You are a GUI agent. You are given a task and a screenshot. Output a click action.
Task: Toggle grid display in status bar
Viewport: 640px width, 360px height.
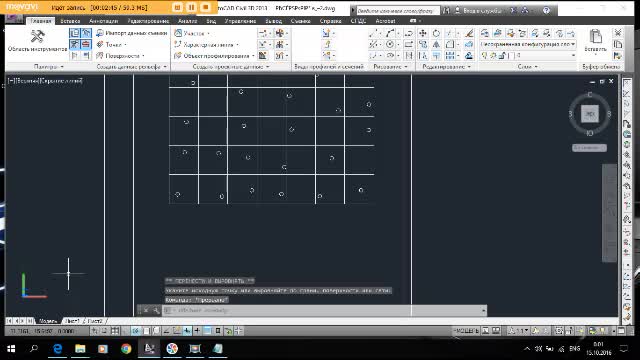pyautogui.click(x=116, y=331)
